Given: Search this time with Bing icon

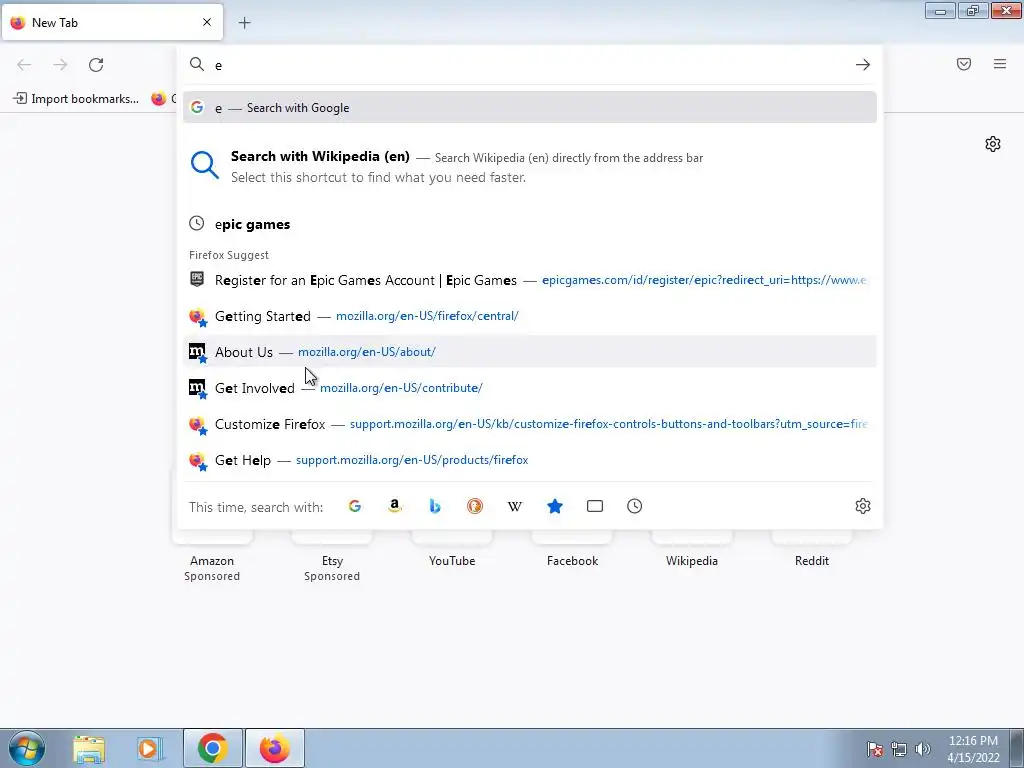Looking at the screenshot, I should (x=435, y=506).
